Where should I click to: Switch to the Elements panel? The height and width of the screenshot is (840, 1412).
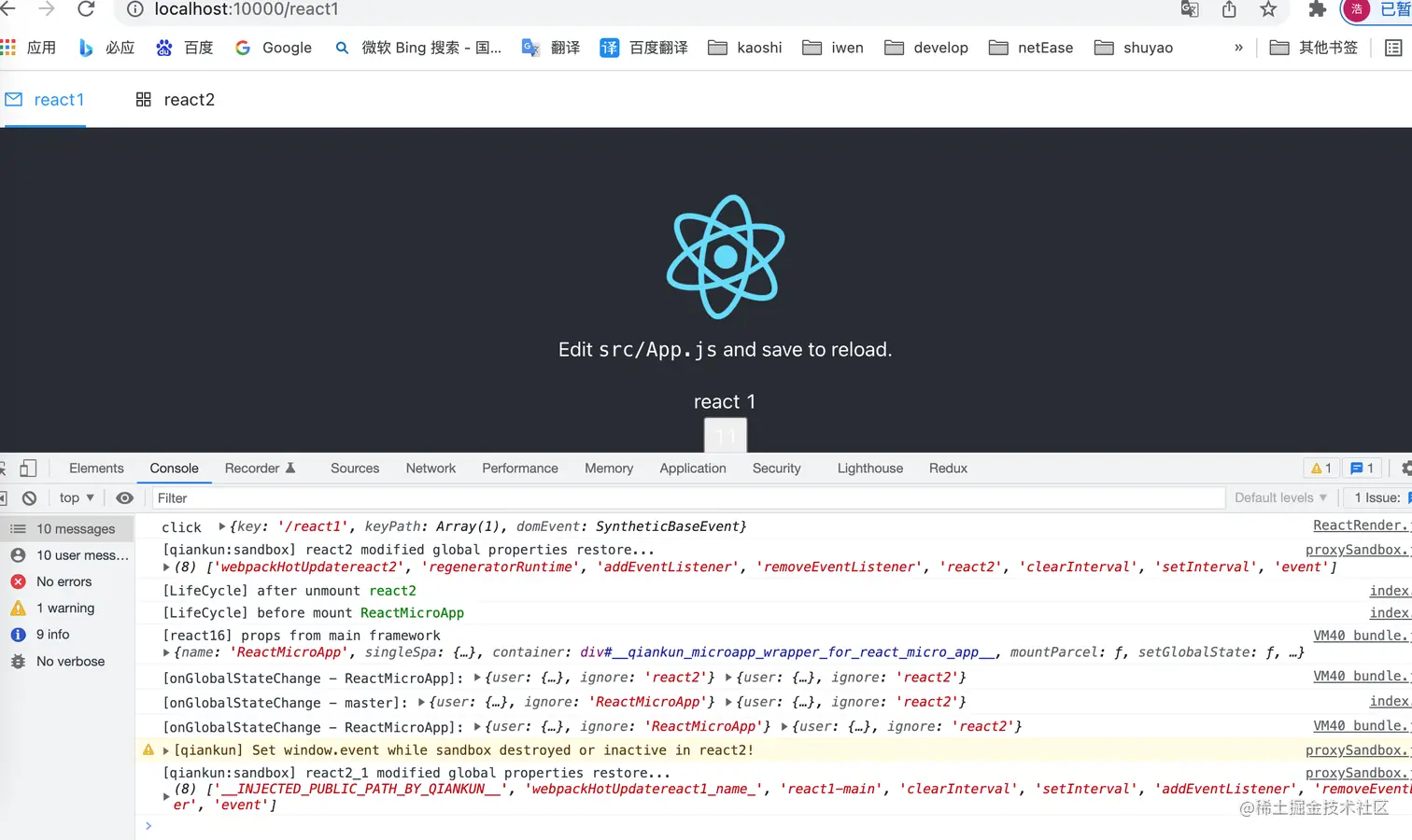[96, 469]
